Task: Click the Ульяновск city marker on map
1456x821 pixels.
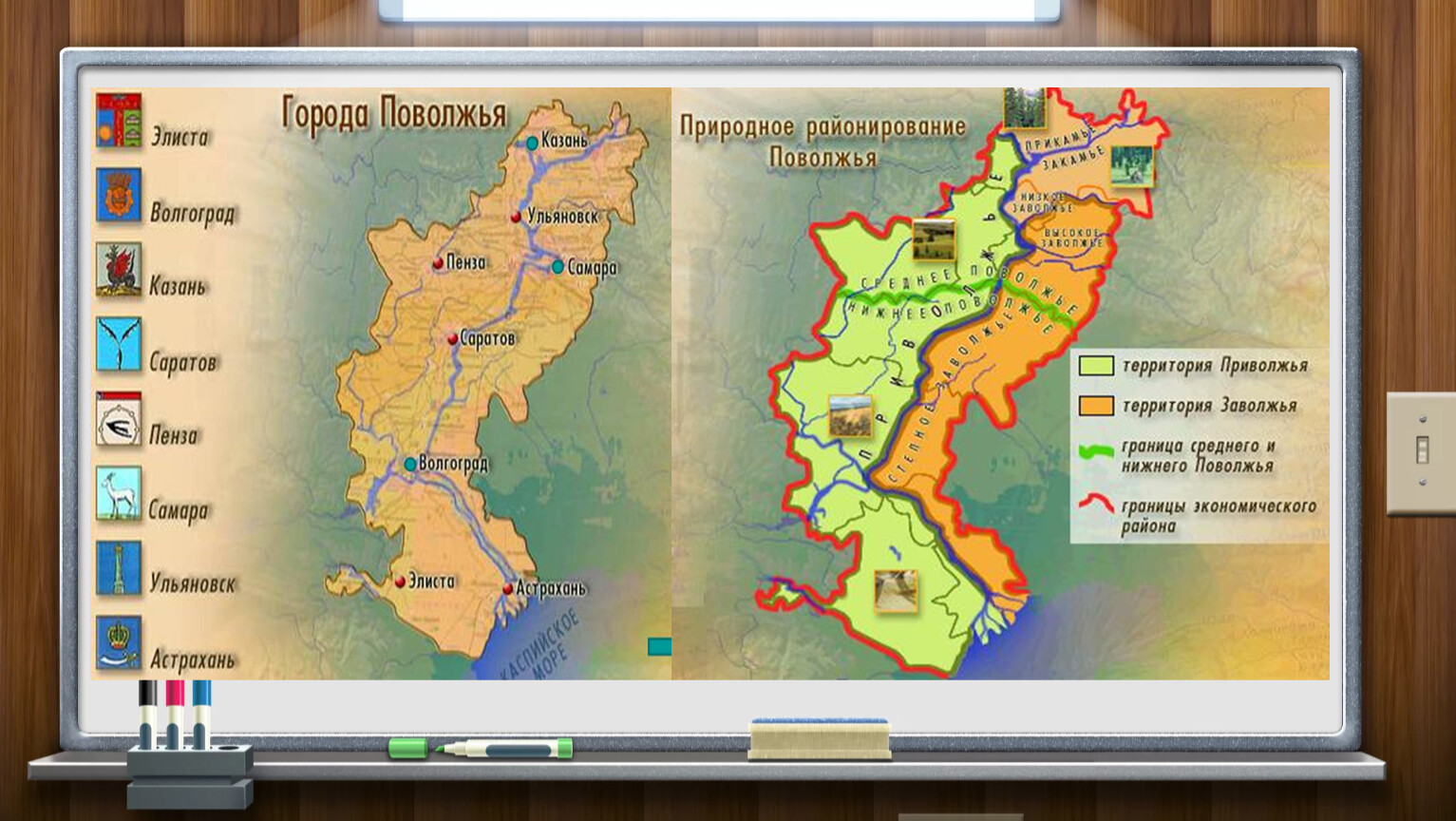Action: coord(516,217)
